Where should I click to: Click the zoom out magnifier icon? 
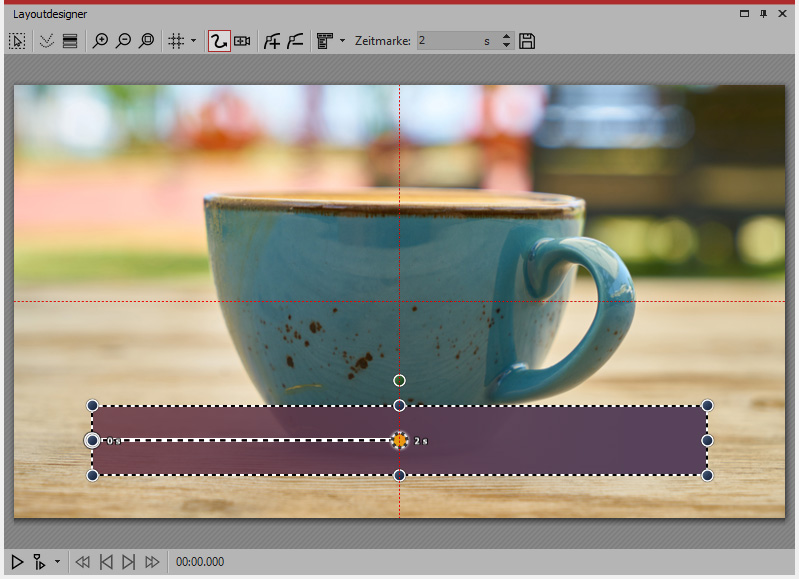(123, 41)
